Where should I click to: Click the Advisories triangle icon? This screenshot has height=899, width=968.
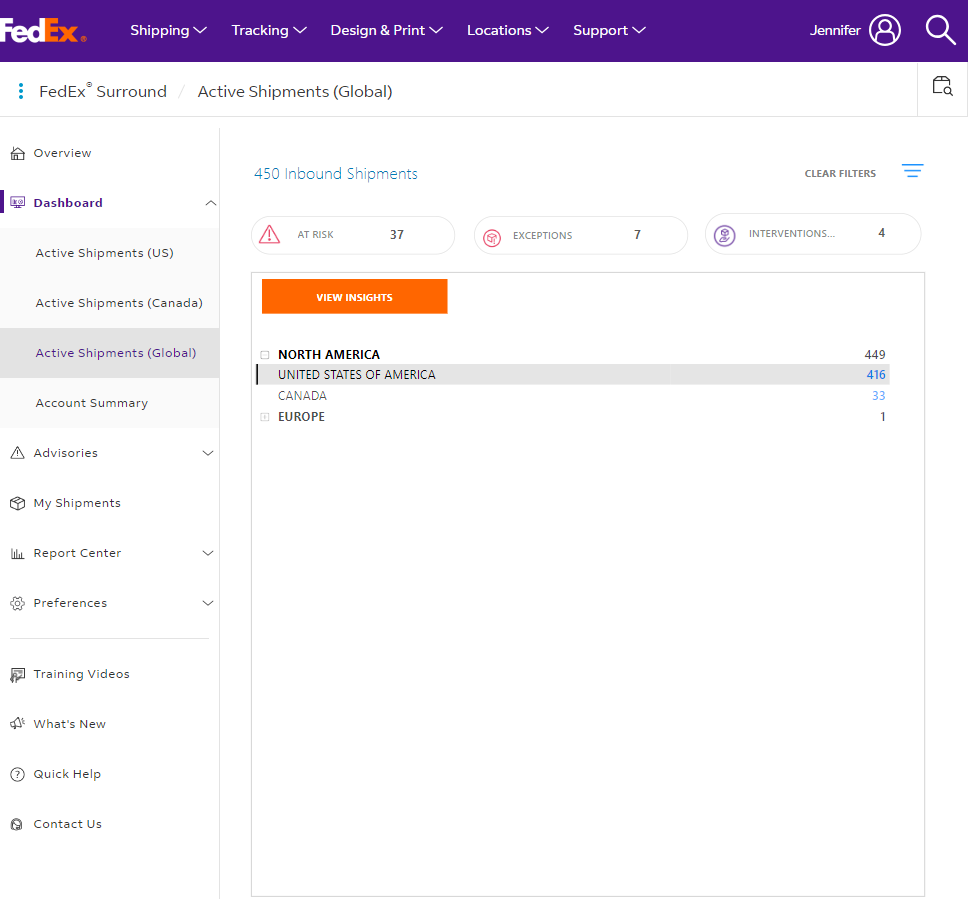click(18, 453)
